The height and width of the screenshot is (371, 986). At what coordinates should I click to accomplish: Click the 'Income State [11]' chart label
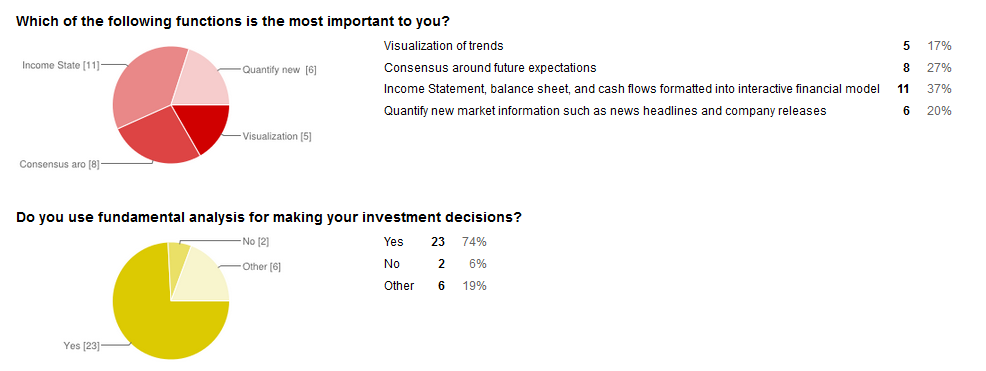[x=60, y=65]
